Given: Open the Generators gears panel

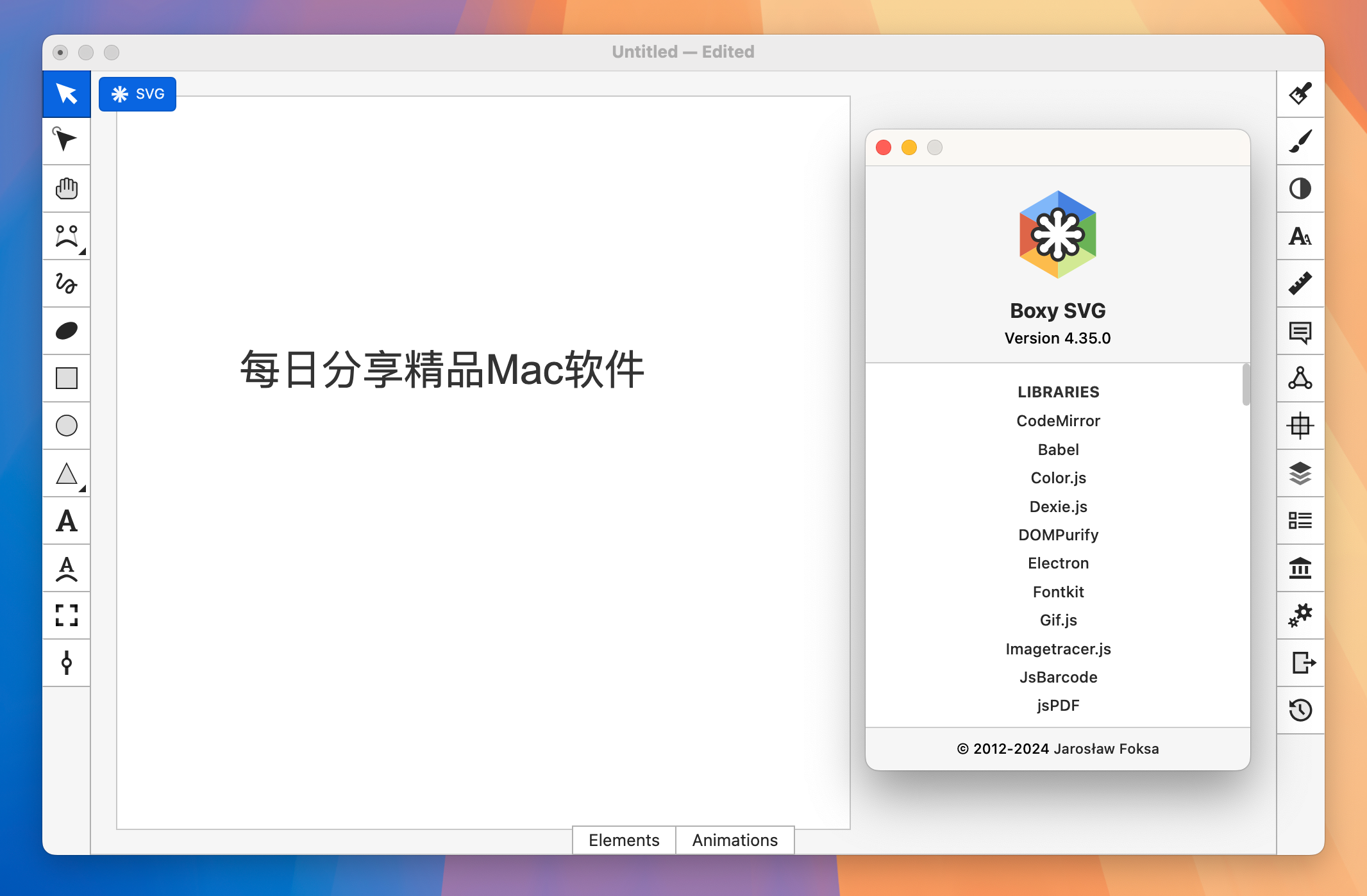Looking at the screenshot, I should [x=1300, y=615].
